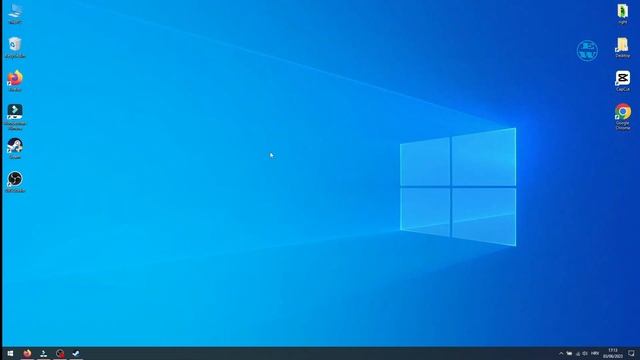Screen dimensions: 640x360
Task: Open the notification center icon
Action: [x=631, y=353]
